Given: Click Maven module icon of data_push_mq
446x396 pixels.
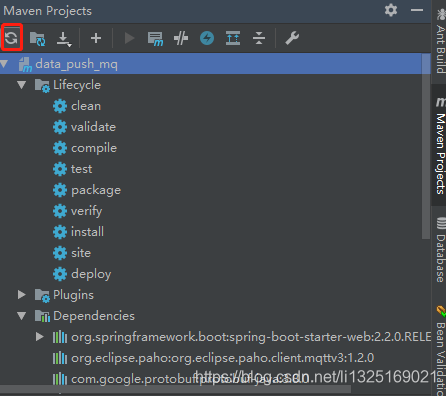Looking at the screenshot, I should pyautogui.click(x=25, y=64).
